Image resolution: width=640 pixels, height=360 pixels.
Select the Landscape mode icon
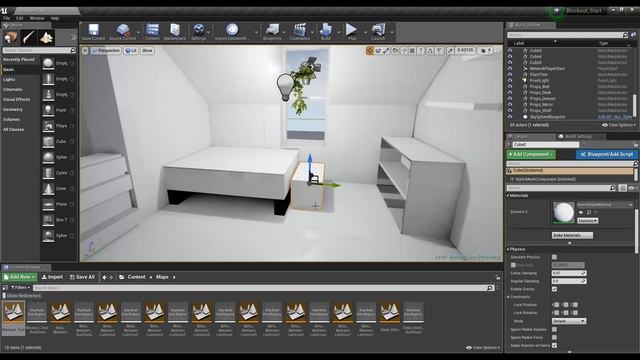[47, 38]
